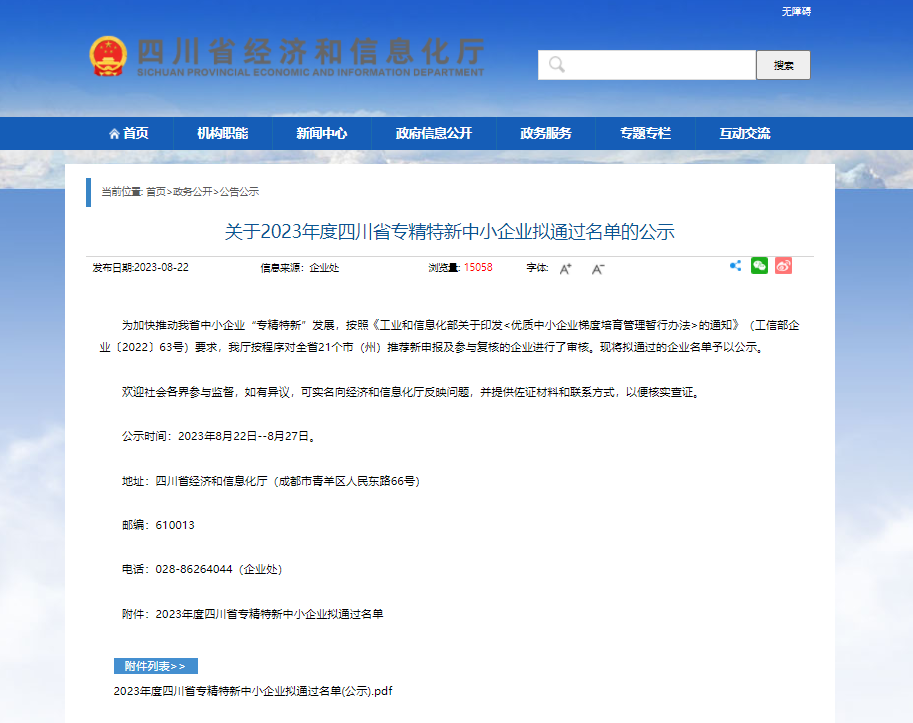Open the 互动交流 menu
Image resolution: width=913 pixels, height=723 pixels.
745,133
